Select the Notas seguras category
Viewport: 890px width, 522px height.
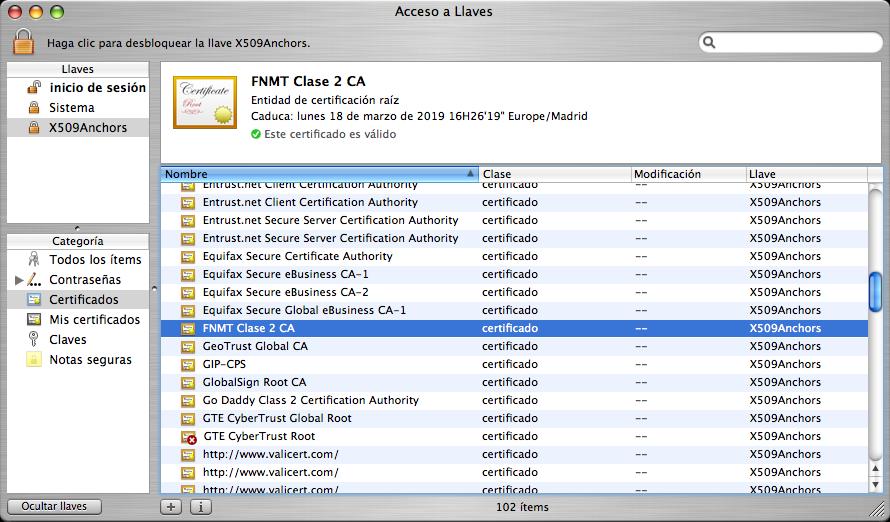(x=91, y=359)
